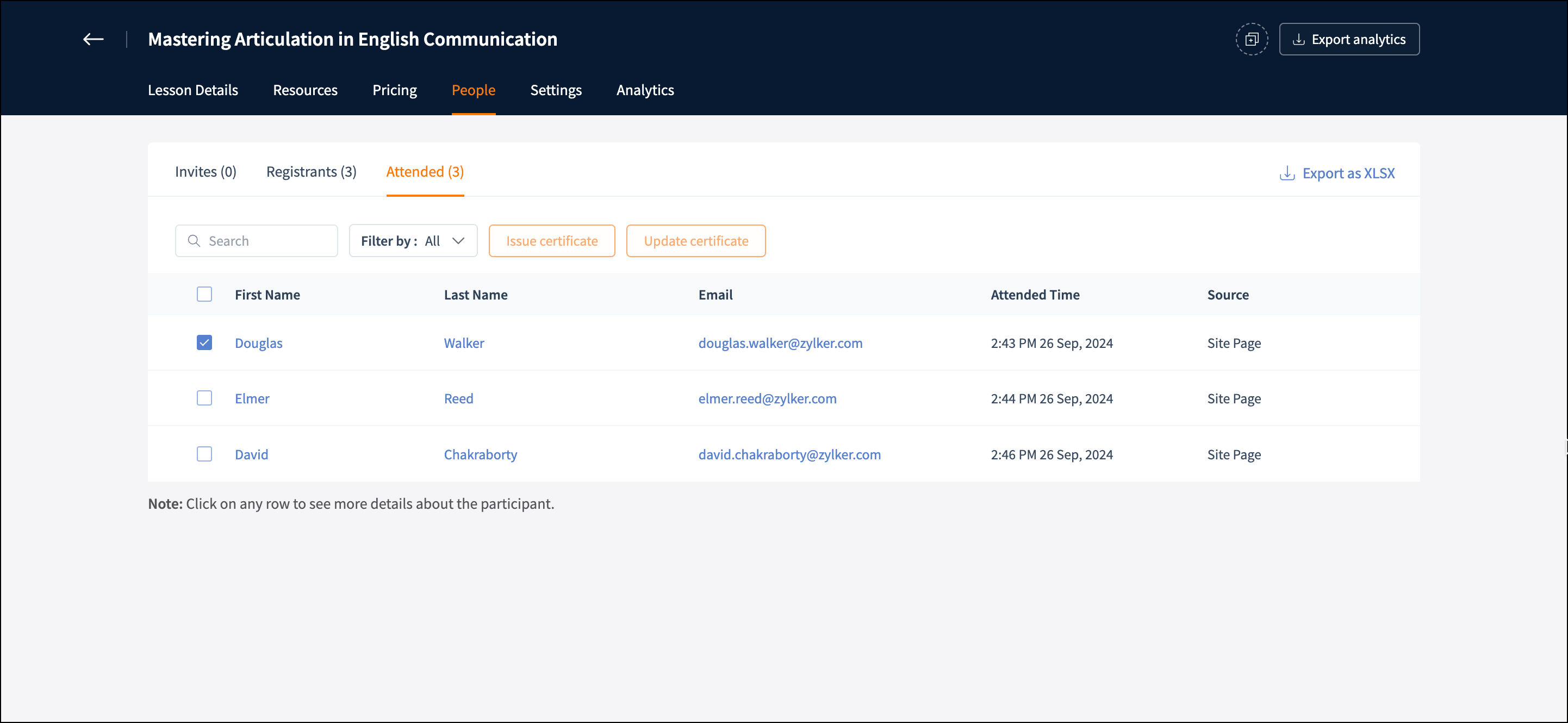Open douglas.walker@zylker.com email link

coord(780,343)
